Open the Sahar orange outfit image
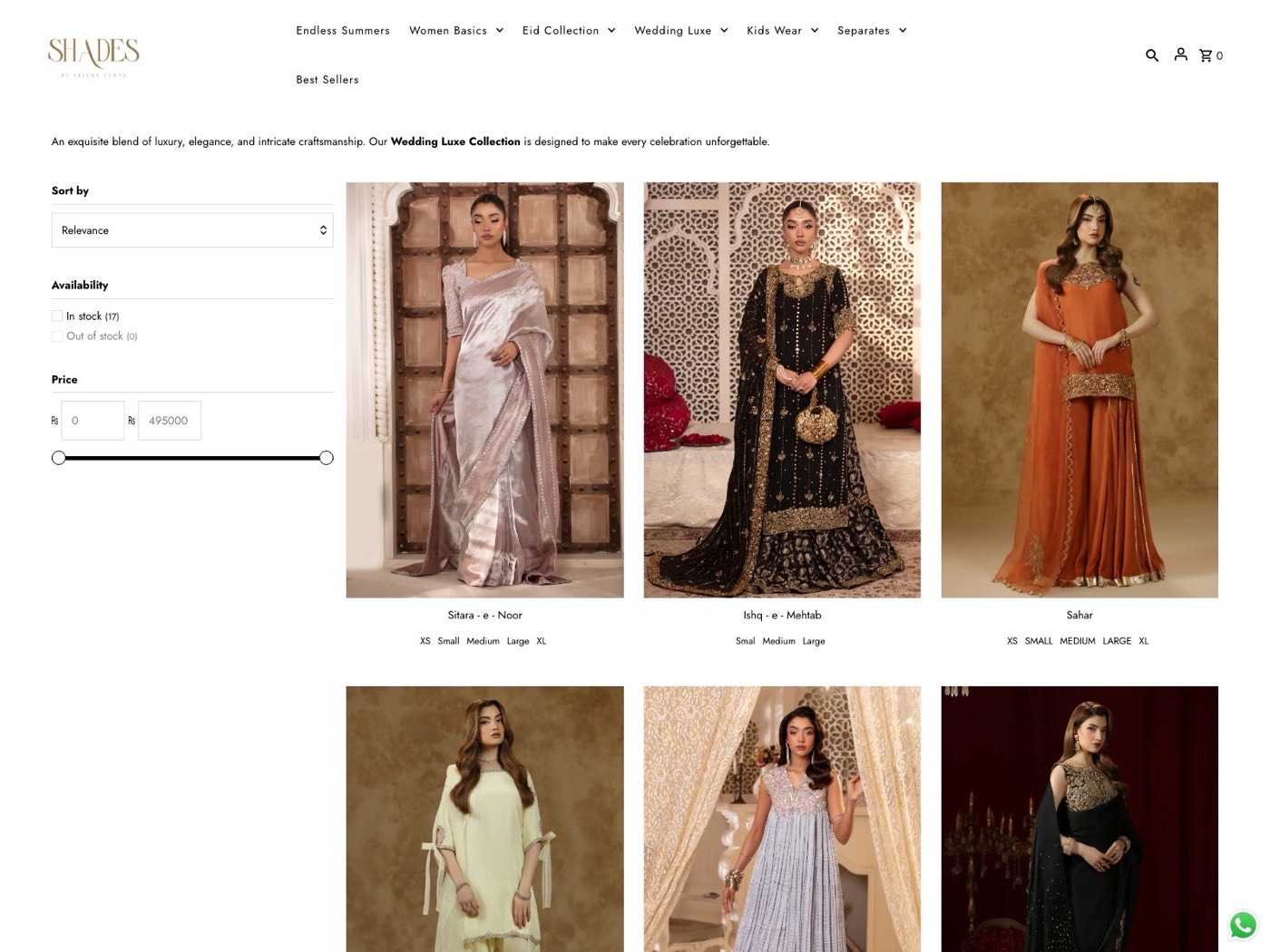Screen dimensions: 1270x952 click(1079, 390)
